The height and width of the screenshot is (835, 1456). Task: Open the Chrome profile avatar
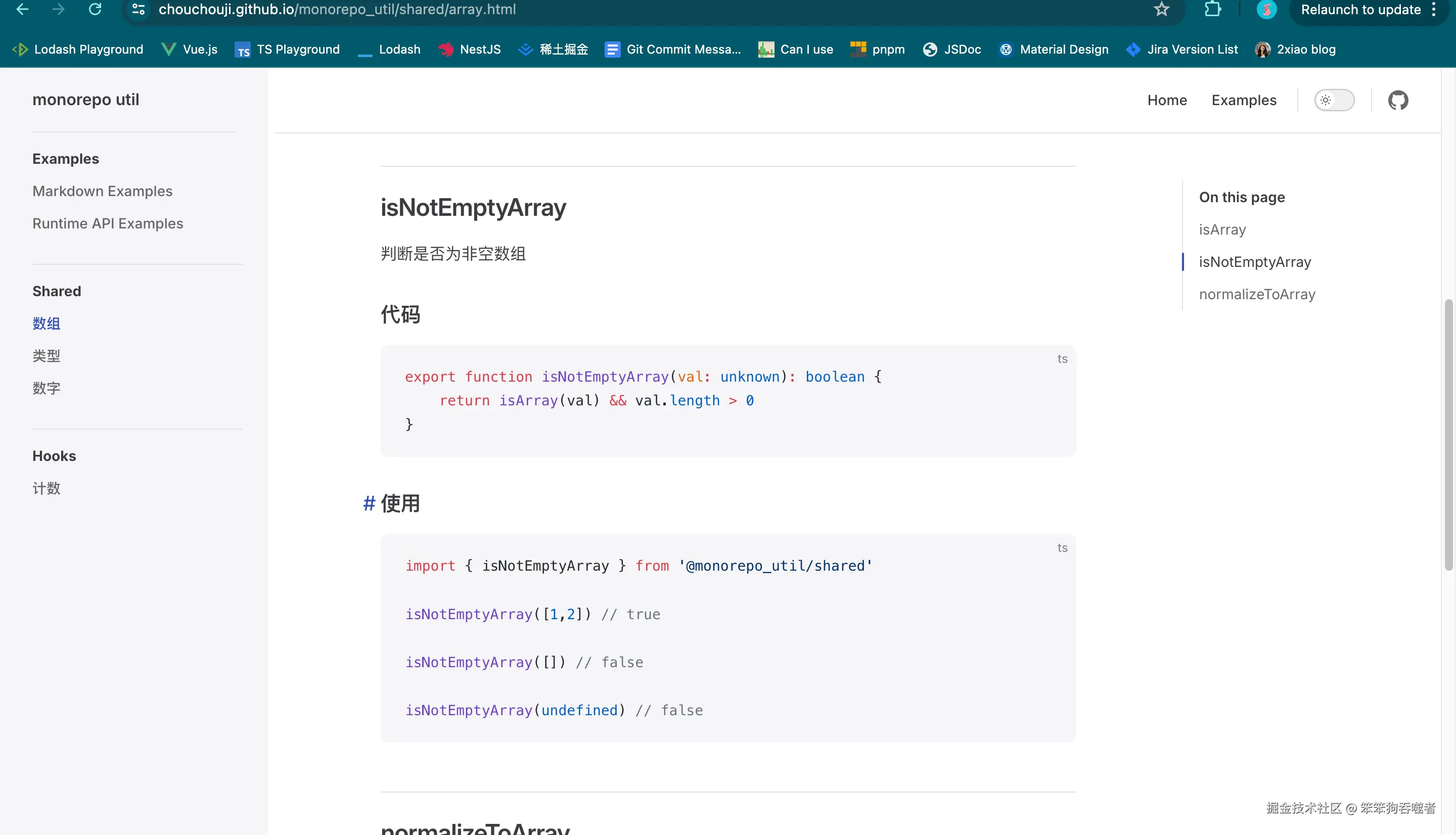[1266, 9]
